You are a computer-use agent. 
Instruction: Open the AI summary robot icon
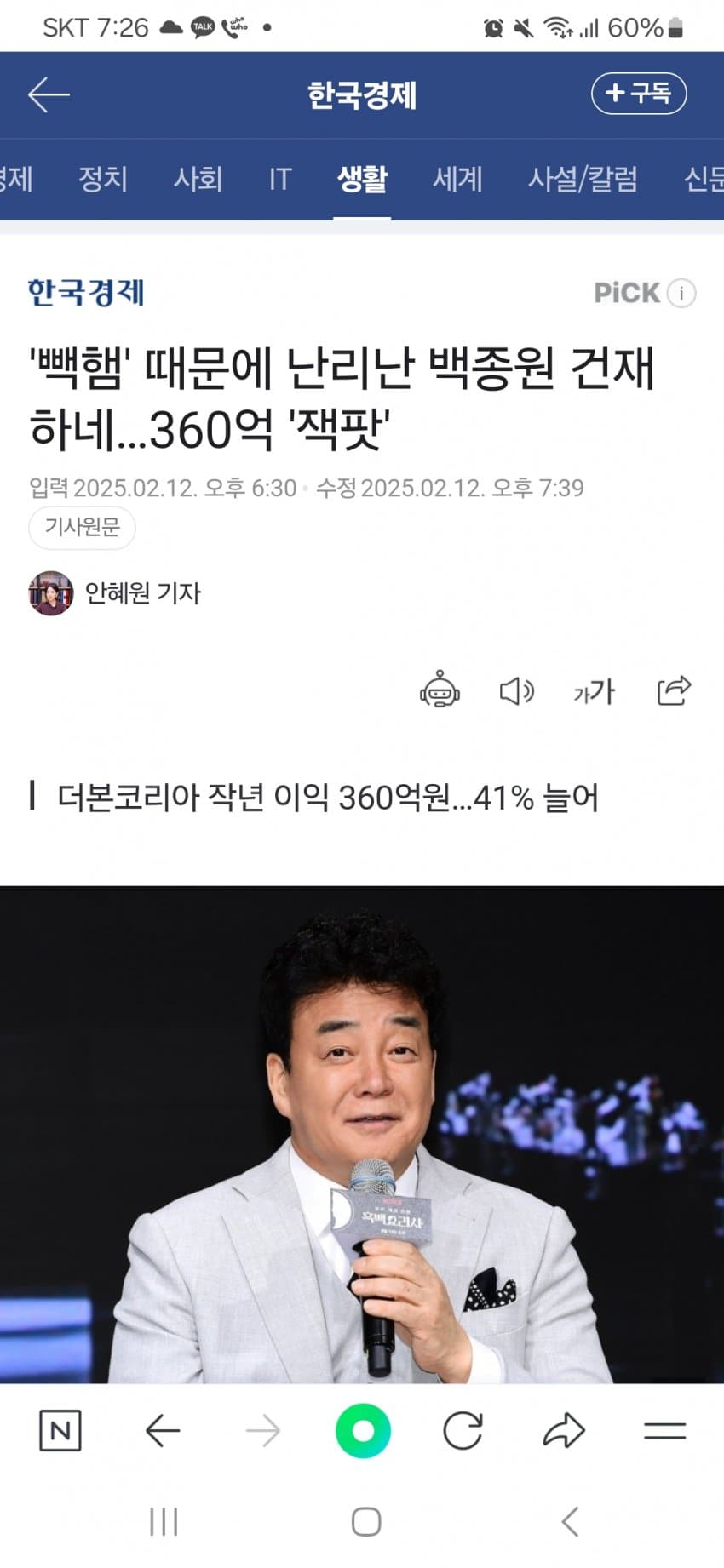440,690
